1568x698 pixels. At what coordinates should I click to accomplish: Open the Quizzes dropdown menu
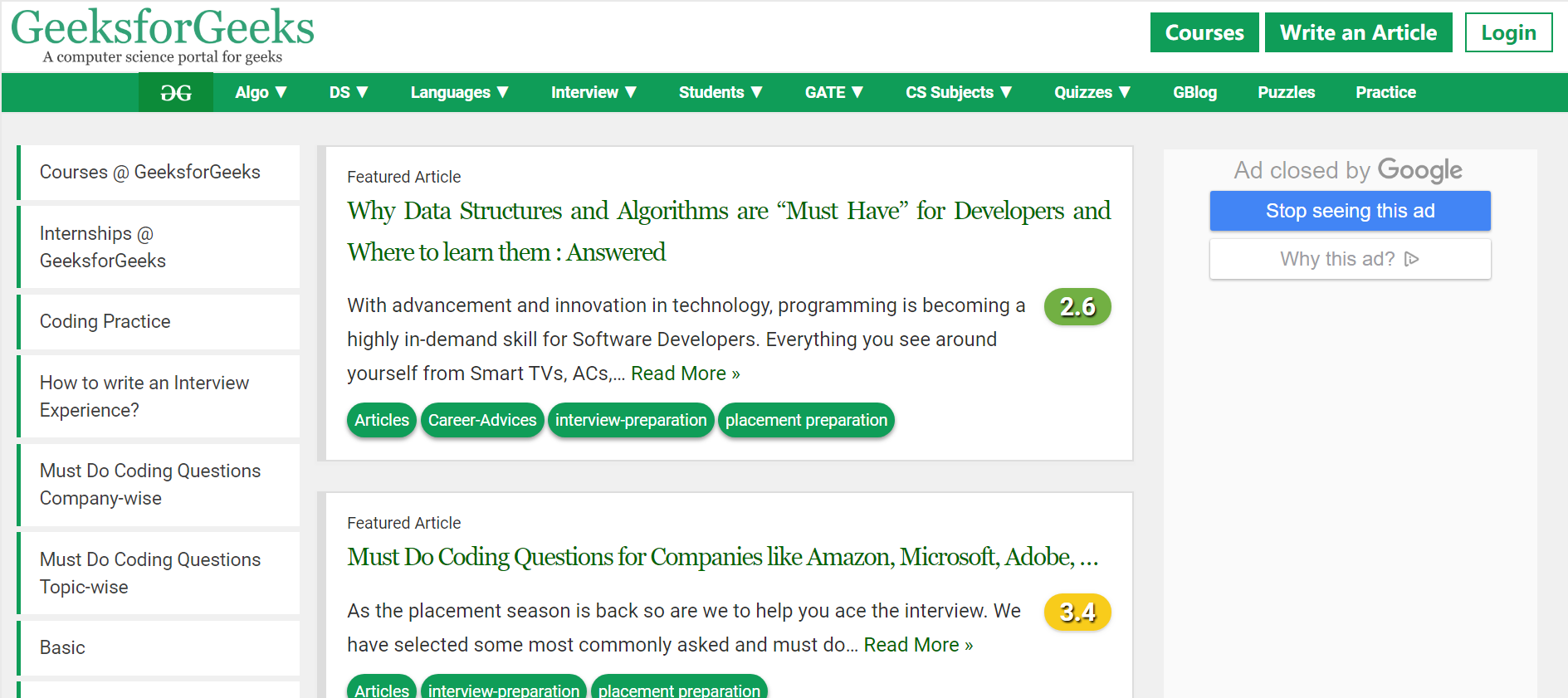click(x=1092, y=93)
